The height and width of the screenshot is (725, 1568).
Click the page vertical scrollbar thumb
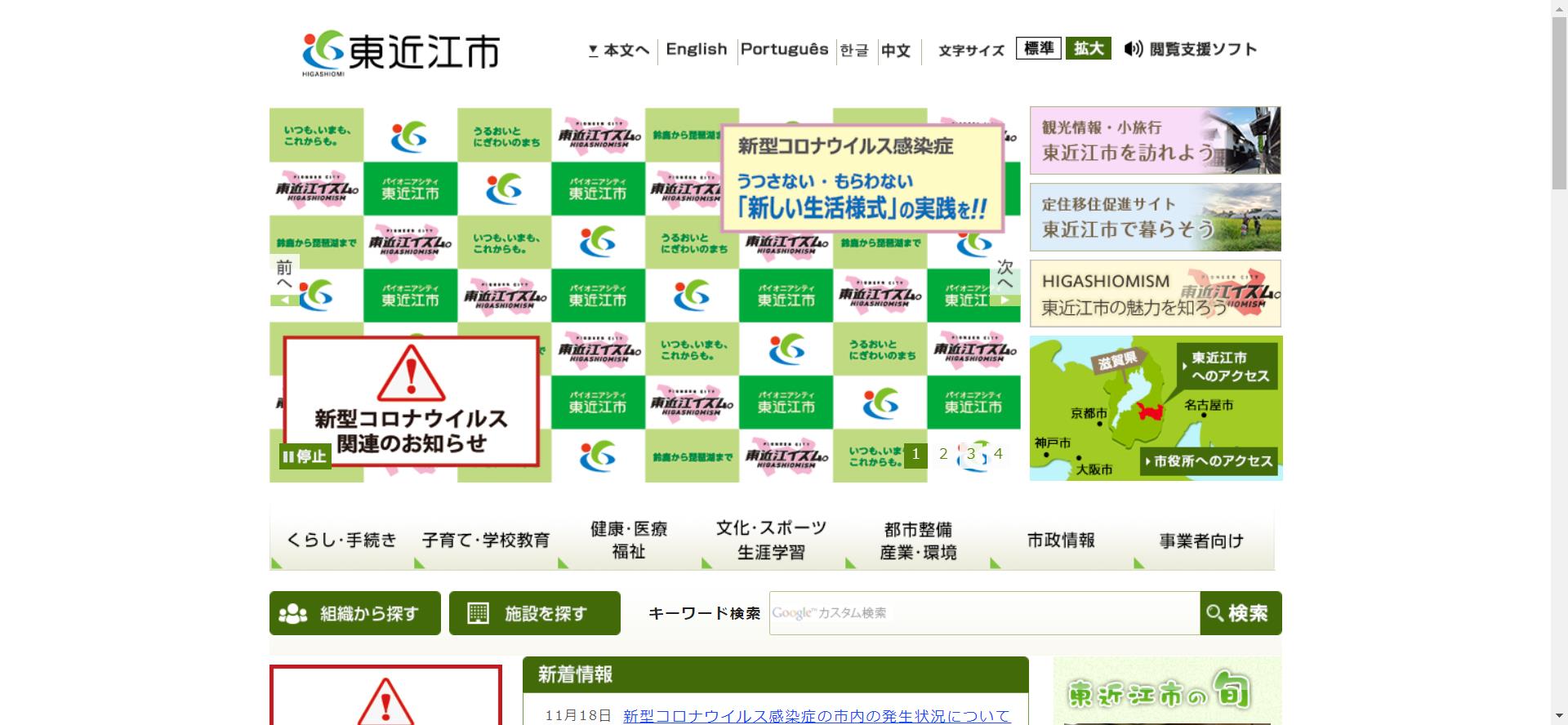1559,104
